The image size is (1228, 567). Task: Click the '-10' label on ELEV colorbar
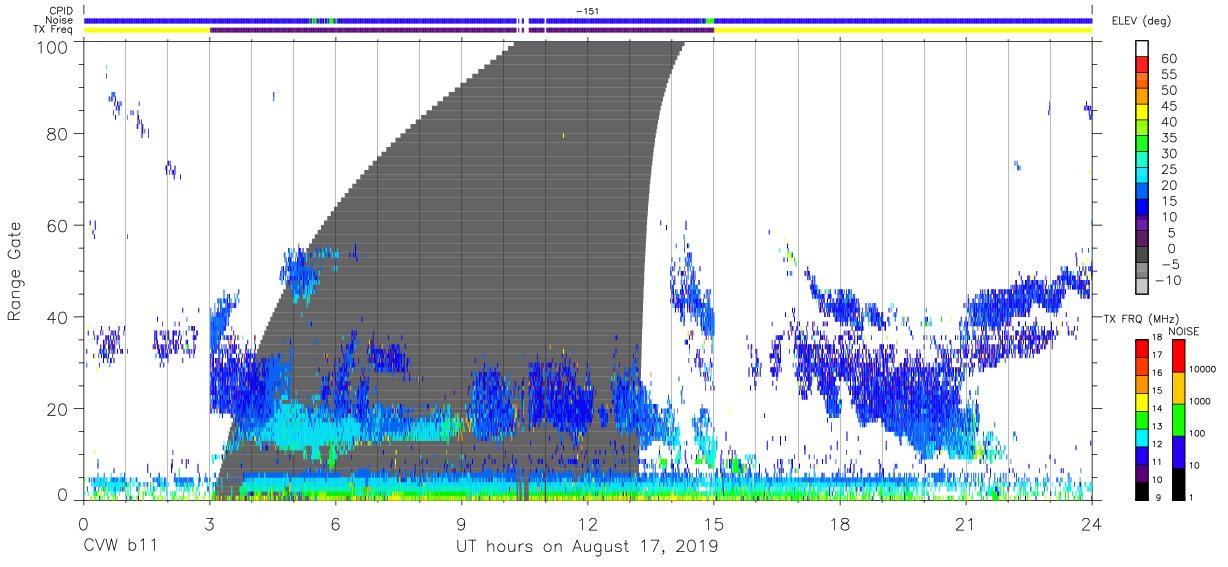pyautogui.click(x=1169, y=281)
